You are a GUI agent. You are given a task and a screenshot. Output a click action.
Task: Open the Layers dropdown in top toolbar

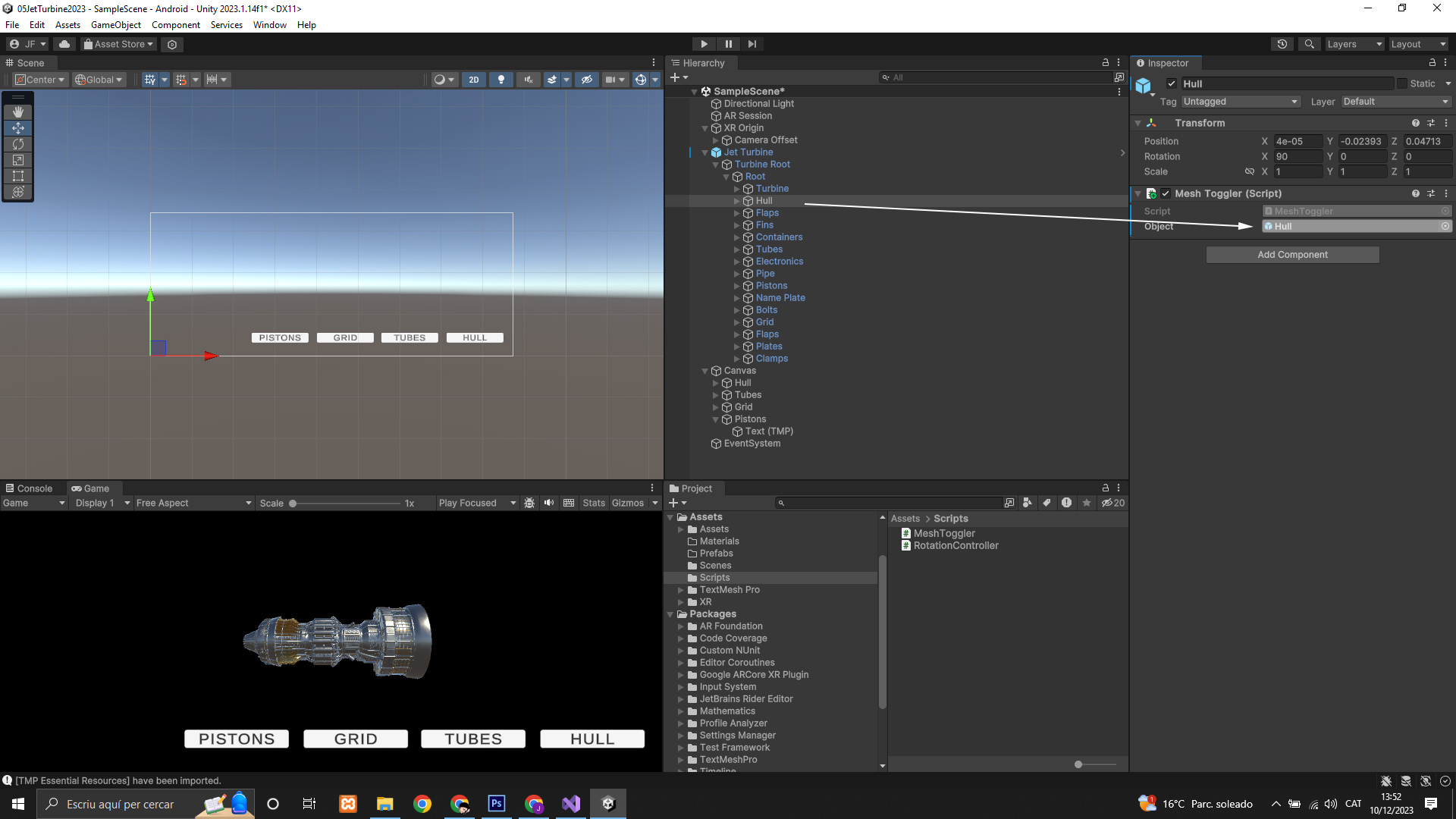pyautogui.click(x=1354, y=44)
